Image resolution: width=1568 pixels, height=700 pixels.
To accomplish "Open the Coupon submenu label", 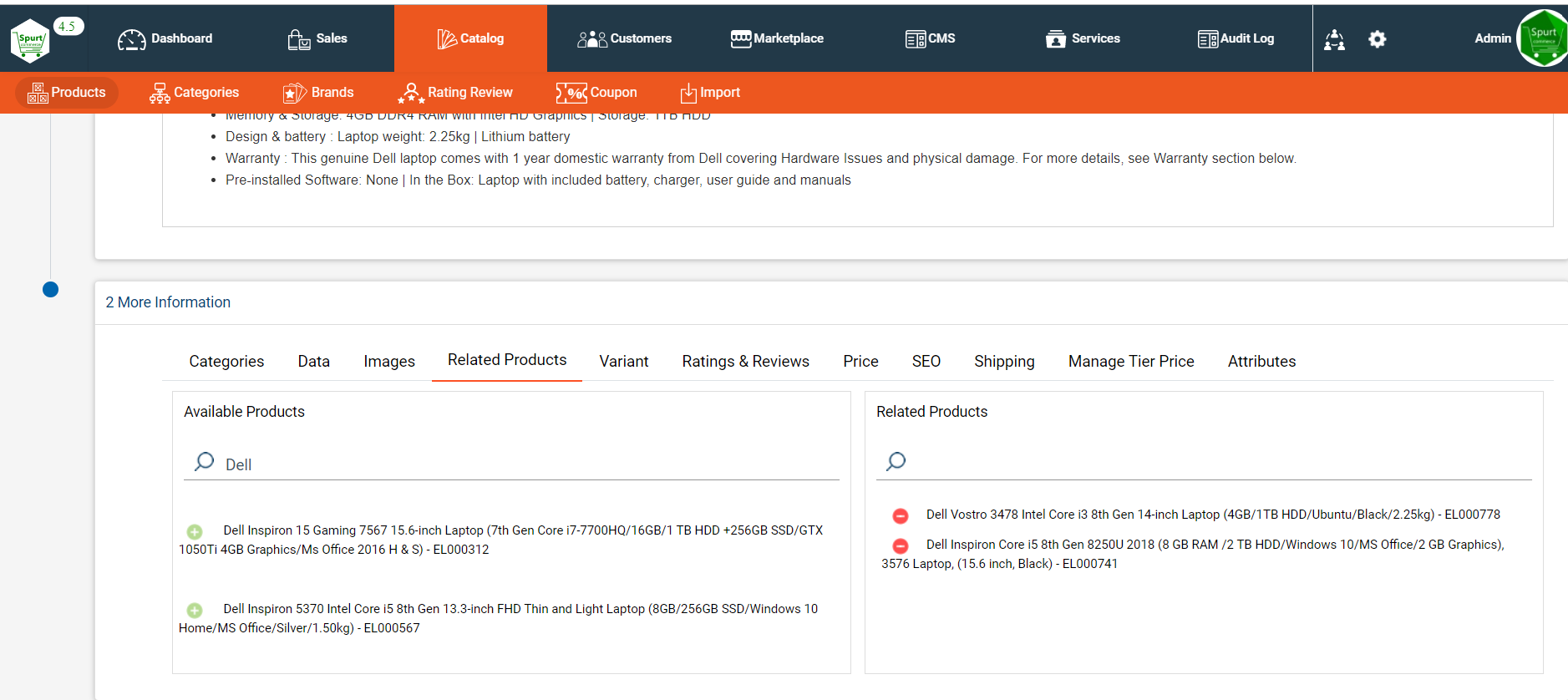I will tap(614, 92).
